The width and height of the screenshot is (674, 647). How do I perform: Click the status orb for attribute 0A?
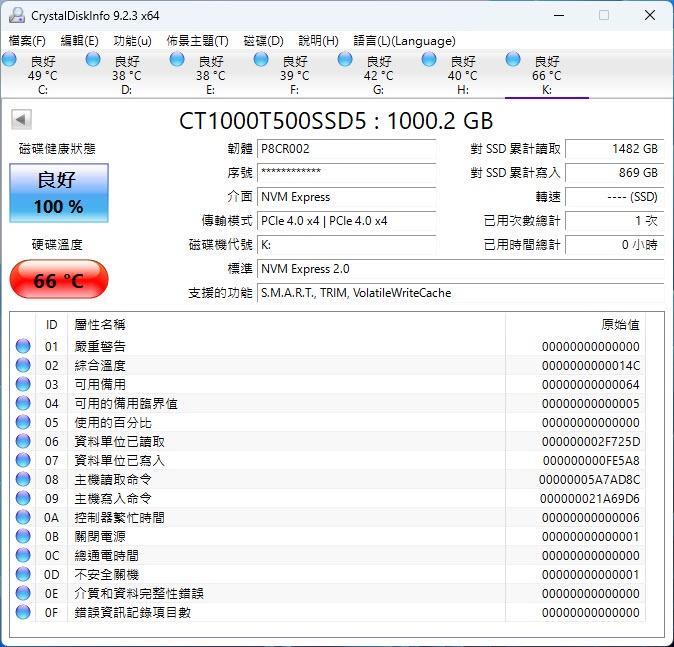pyautogui.click(x=23, y=517)
